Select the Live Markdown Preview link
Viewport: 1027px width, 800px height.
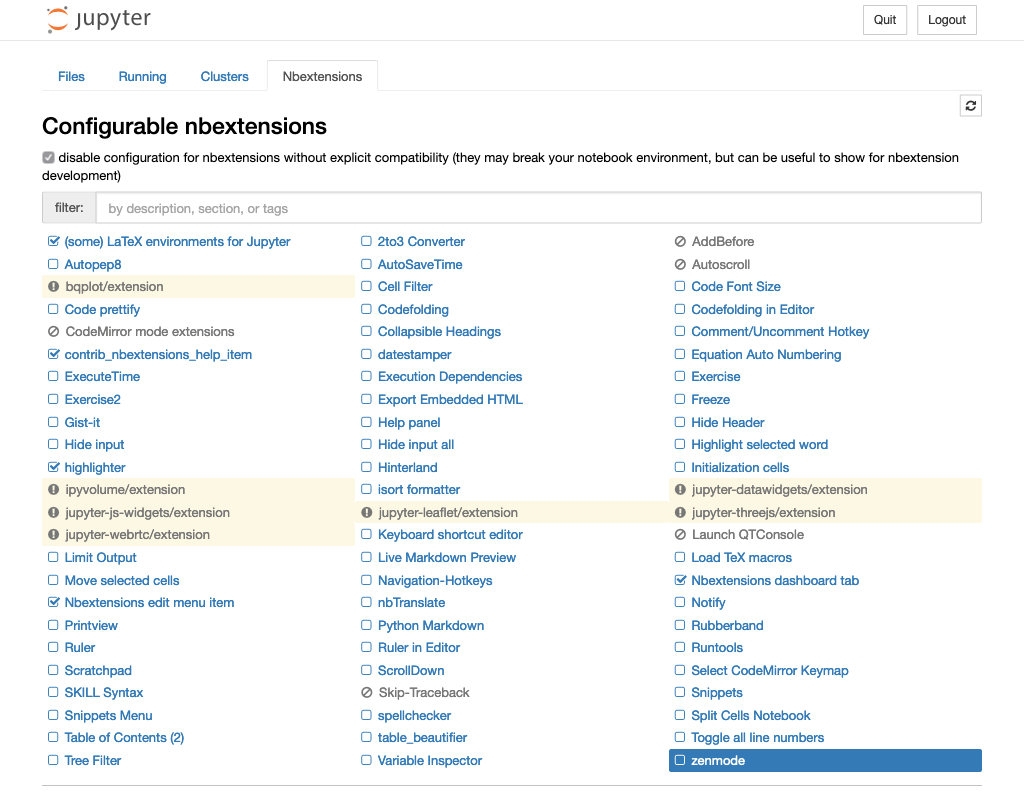(447, 558)
